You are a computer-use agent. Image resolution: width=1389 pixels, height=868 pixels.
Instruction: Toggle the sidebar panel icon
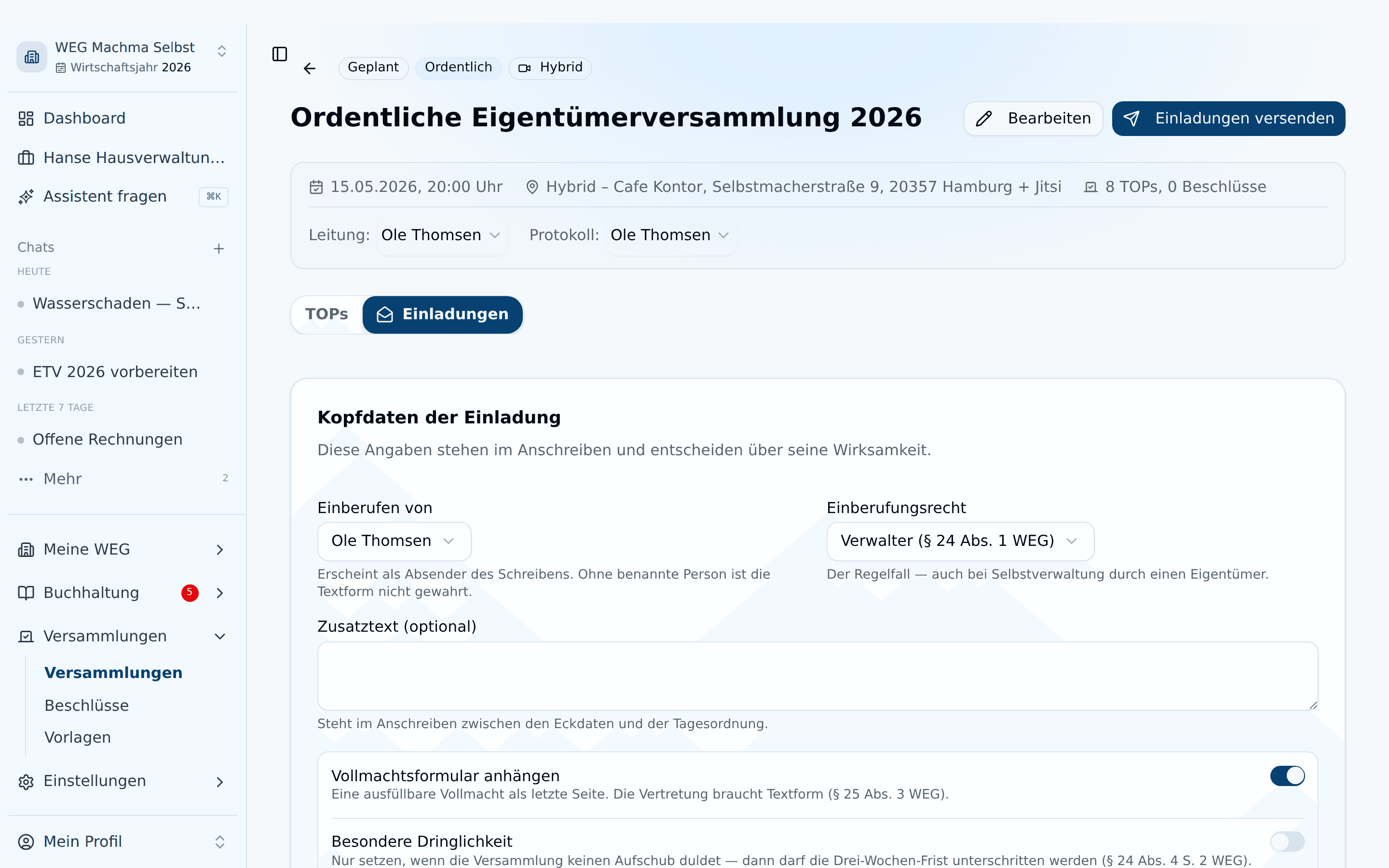tap(280, 54)
